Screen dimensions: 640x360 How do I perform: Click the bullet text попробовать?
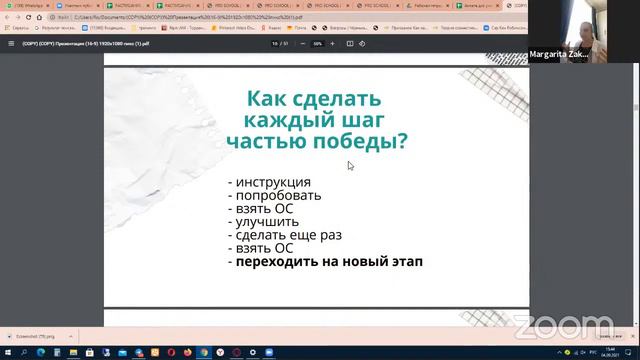pyautogui.click(x=278, y=196)
